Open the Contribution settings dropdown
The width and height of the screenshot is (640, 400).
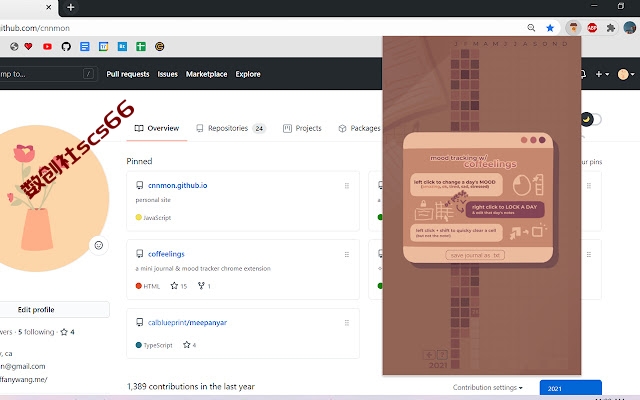point(487,387)
